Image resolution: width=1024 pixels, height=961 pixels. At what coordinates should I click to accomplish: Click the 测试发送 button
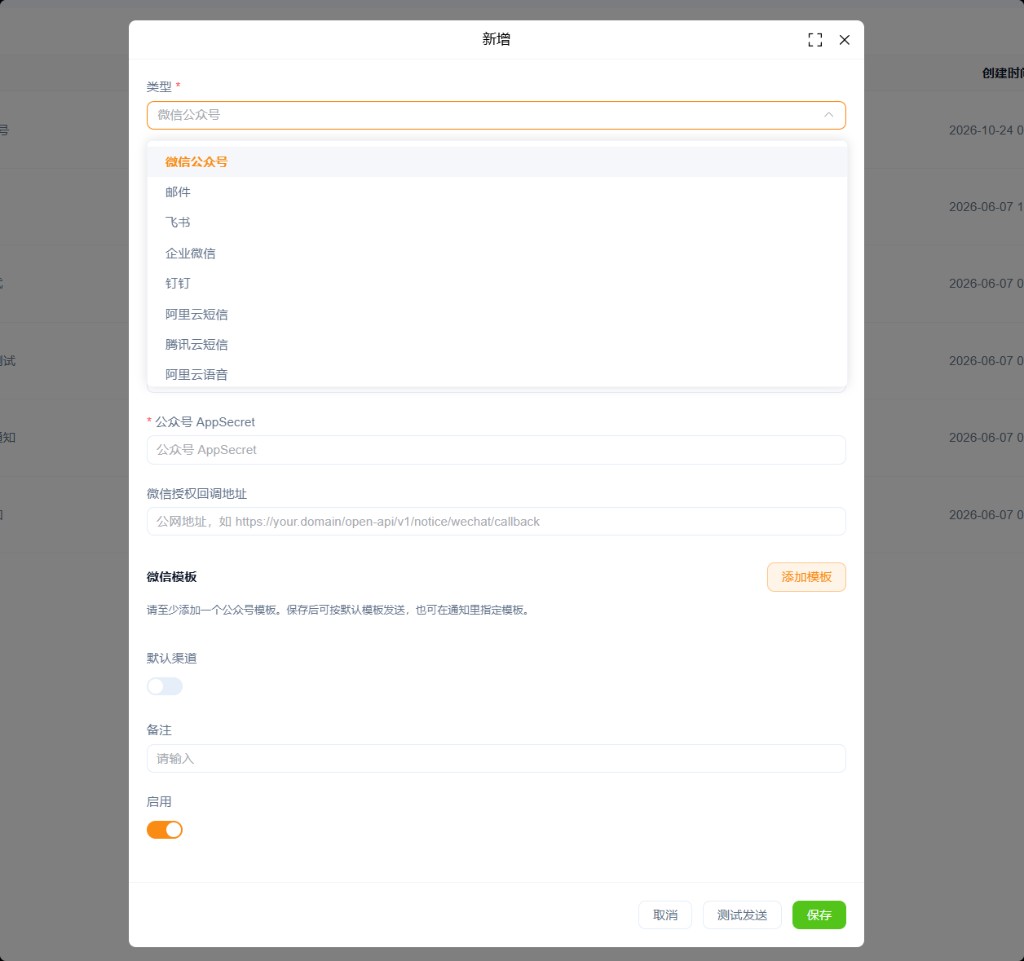[742, 915]
